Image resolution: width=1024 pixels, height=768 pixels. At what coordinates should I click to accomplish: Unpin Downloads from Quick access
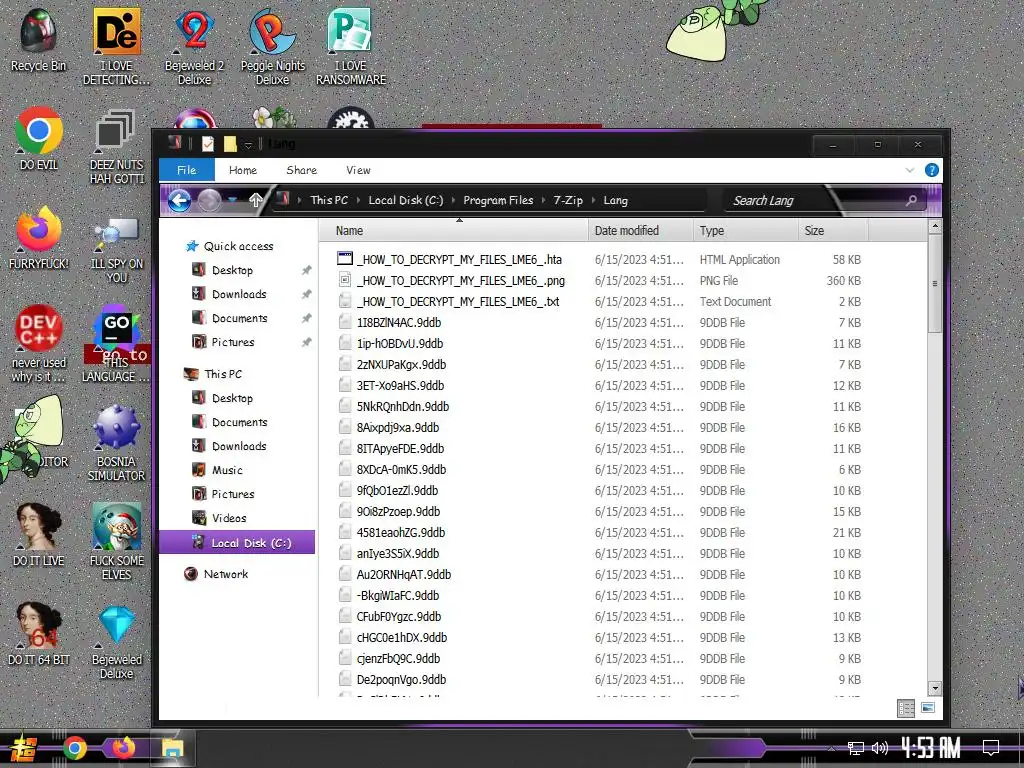(306, 295)
